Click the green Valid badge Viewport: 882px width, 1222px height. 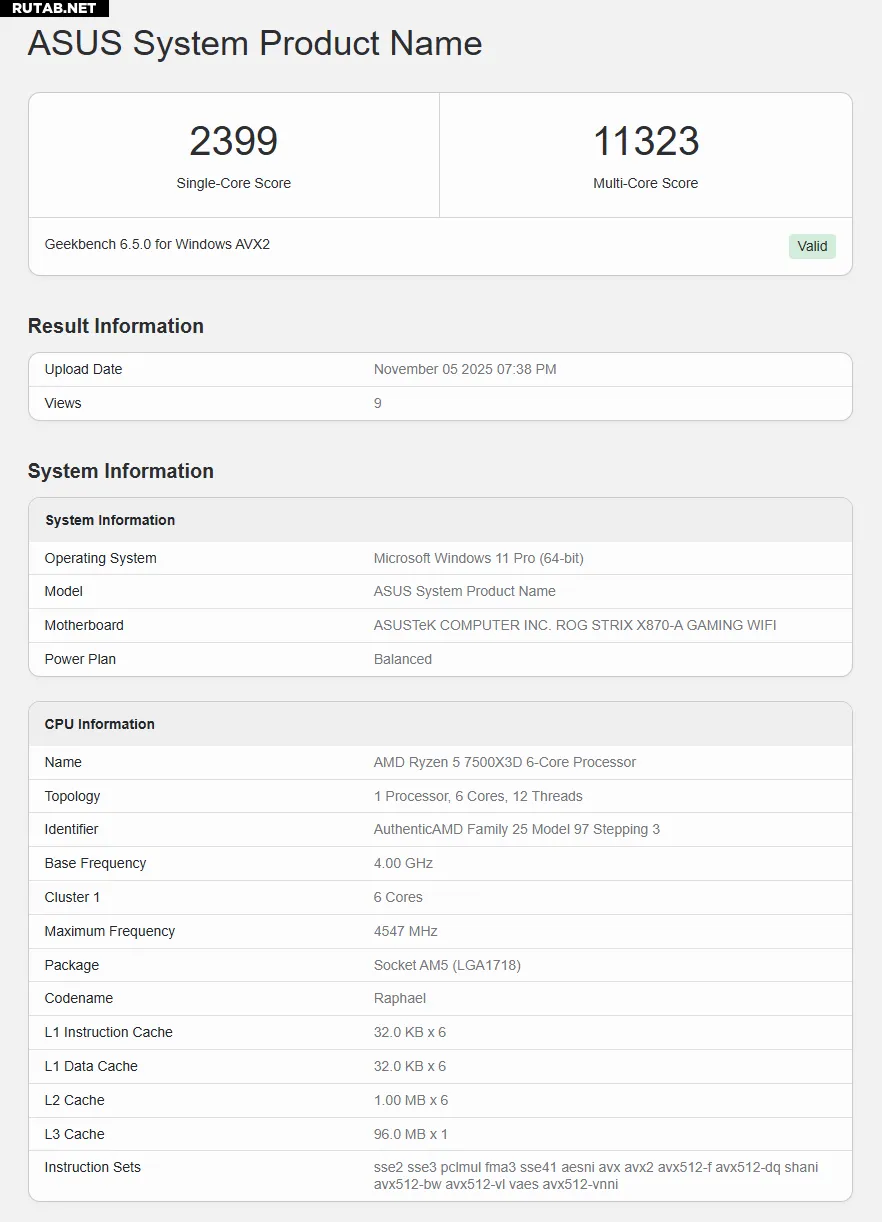pos(812,246)
